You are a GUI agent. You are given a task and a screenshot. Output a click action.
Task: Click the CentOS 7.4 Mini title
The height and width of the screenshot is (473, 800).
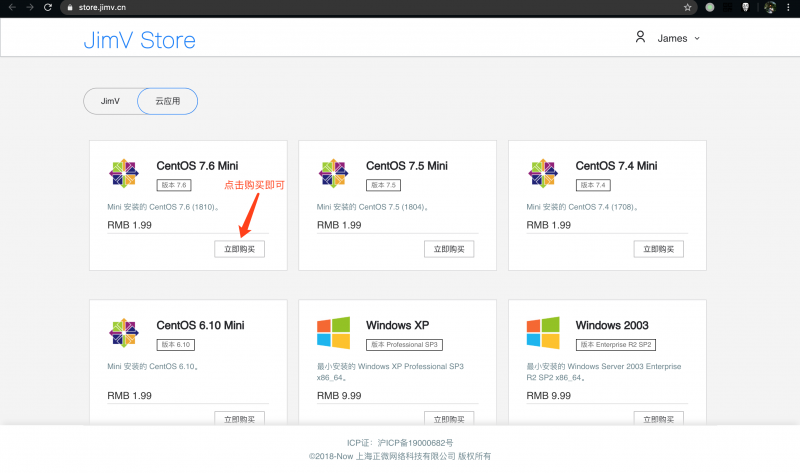click(616, 166)
